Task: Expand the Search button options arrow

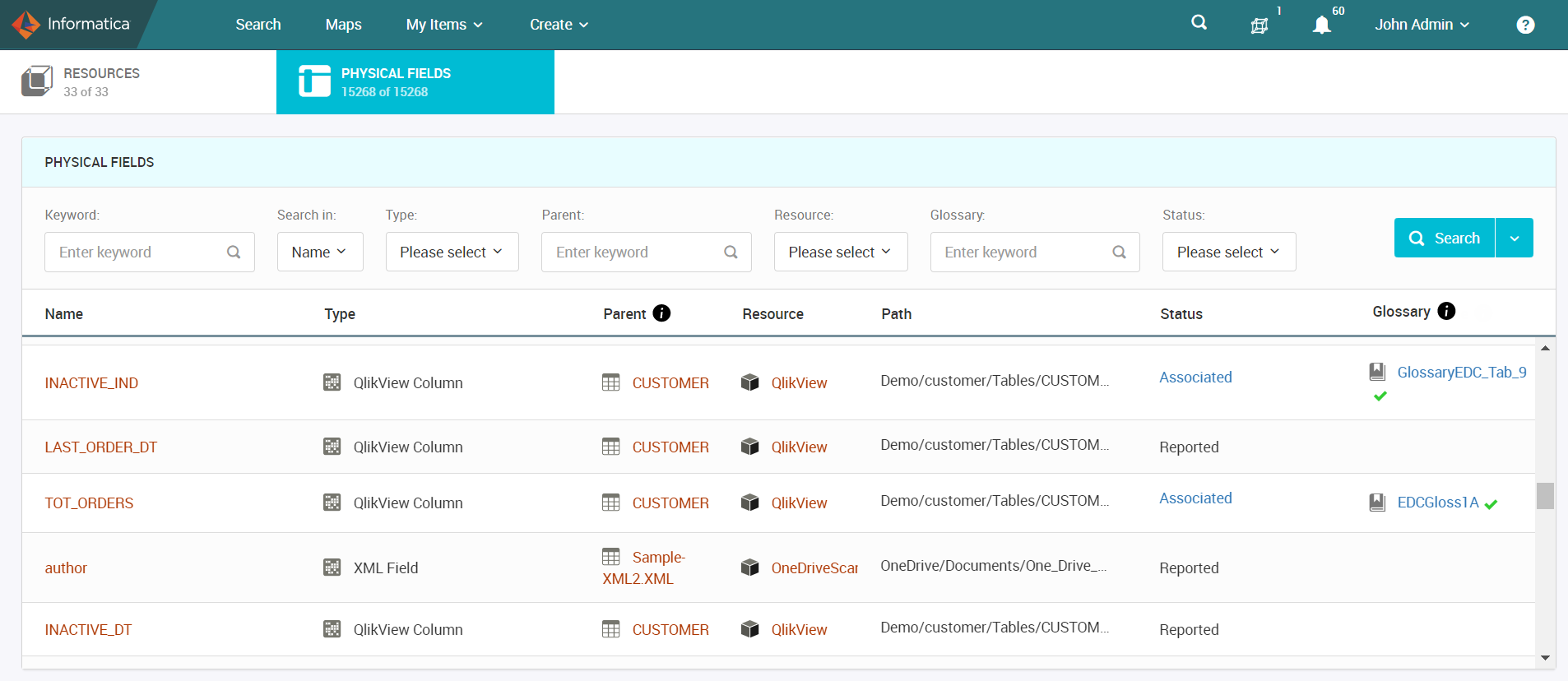Action: tap(1515, 238)
